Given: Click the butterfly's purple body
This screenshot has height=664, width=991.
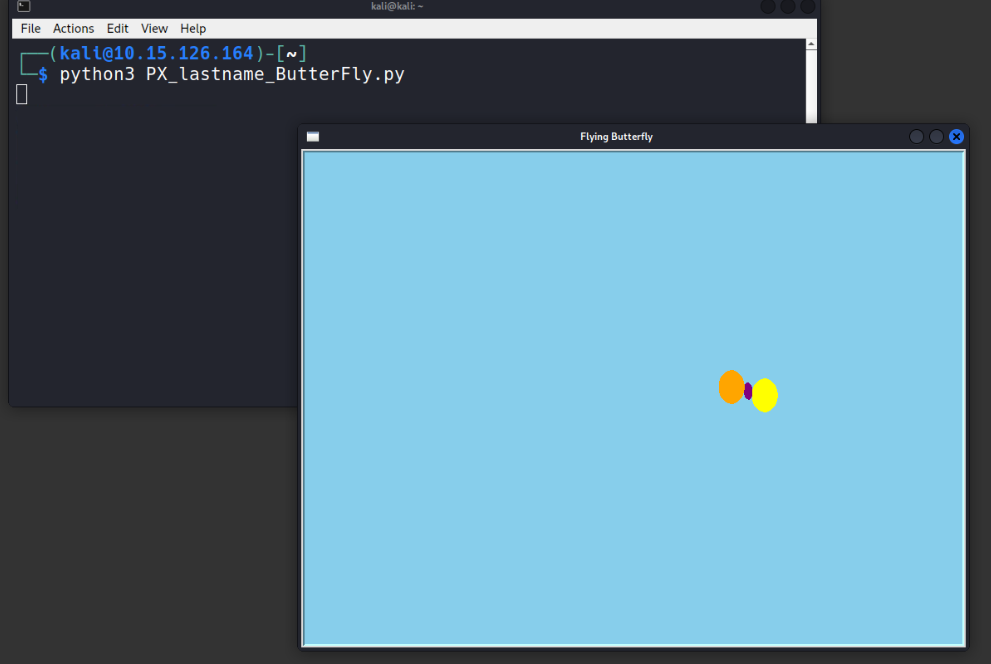Looking at the screenshot, I should tap(748, 391).
